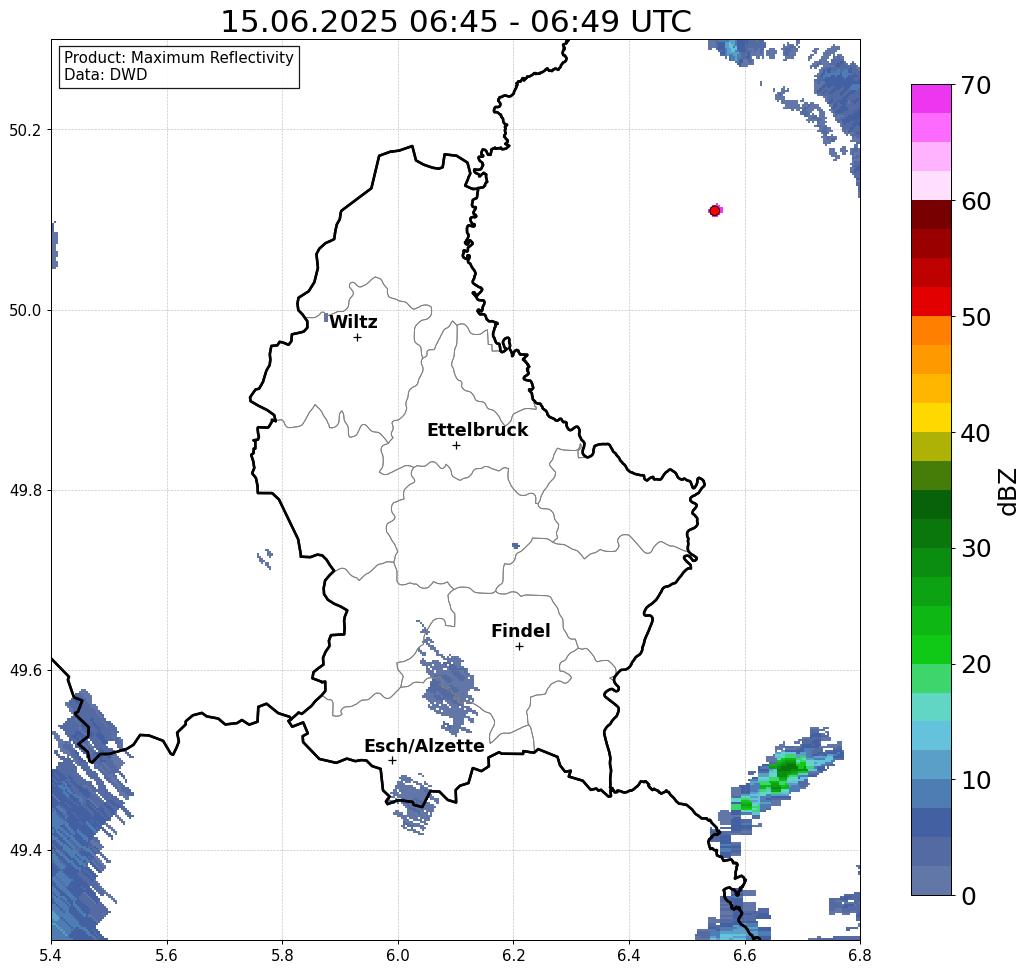Click the orange colorbar band below 50

click(x=931, y=331)
